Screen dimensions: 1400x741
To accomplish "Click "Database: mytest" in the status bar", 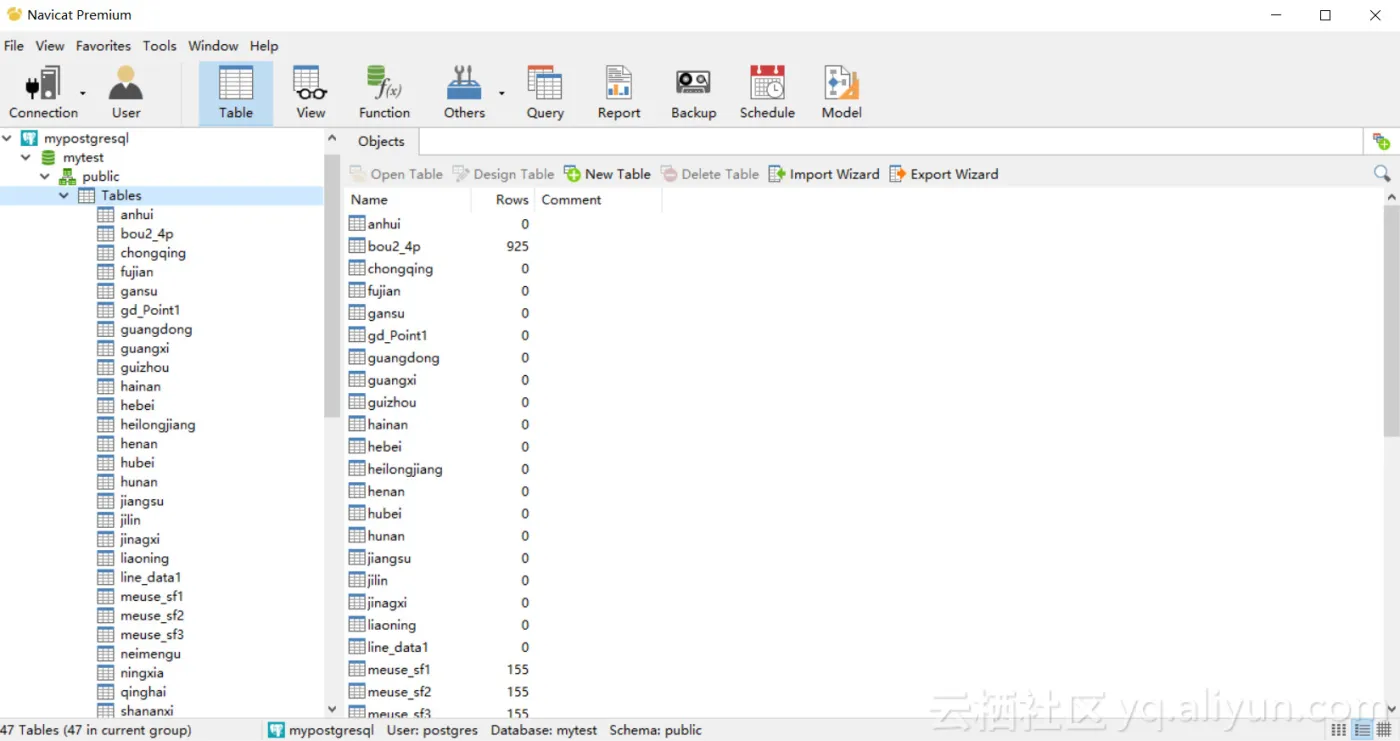I will click(x=544, y=731).
